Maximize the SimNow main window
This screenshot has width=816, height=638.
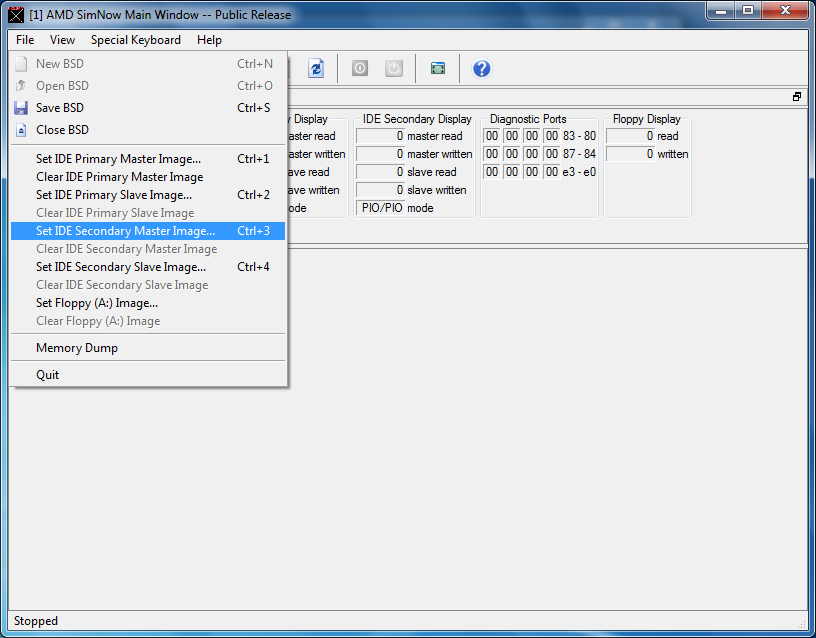coord(748,11)
